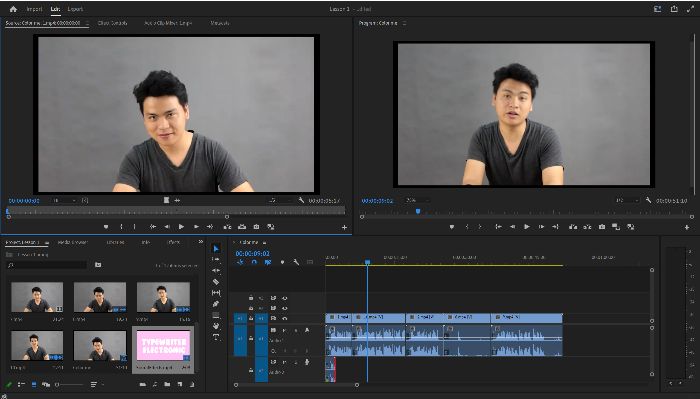
Task: Open the Program monitor panel menu
Action: pyautogui.click(x=404, y=23)
